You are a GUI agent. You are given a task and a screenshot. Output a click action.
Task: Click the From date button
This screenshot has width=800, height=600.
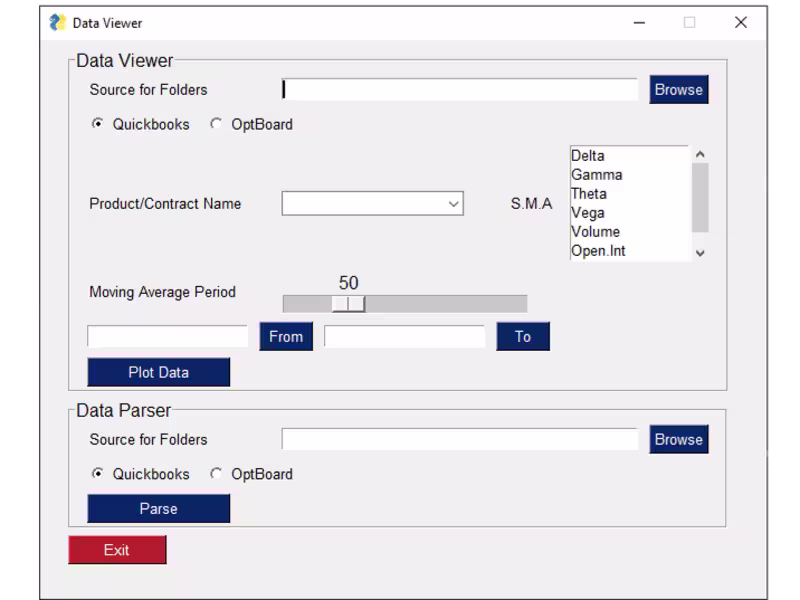pyautogui.click(x=286, y=336)
